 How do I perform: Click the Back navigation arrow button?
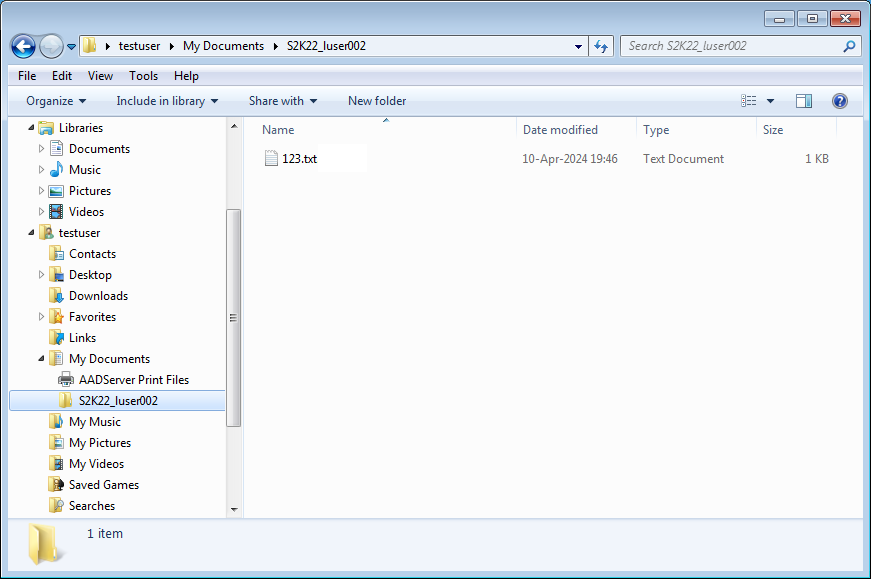[24, 46]
